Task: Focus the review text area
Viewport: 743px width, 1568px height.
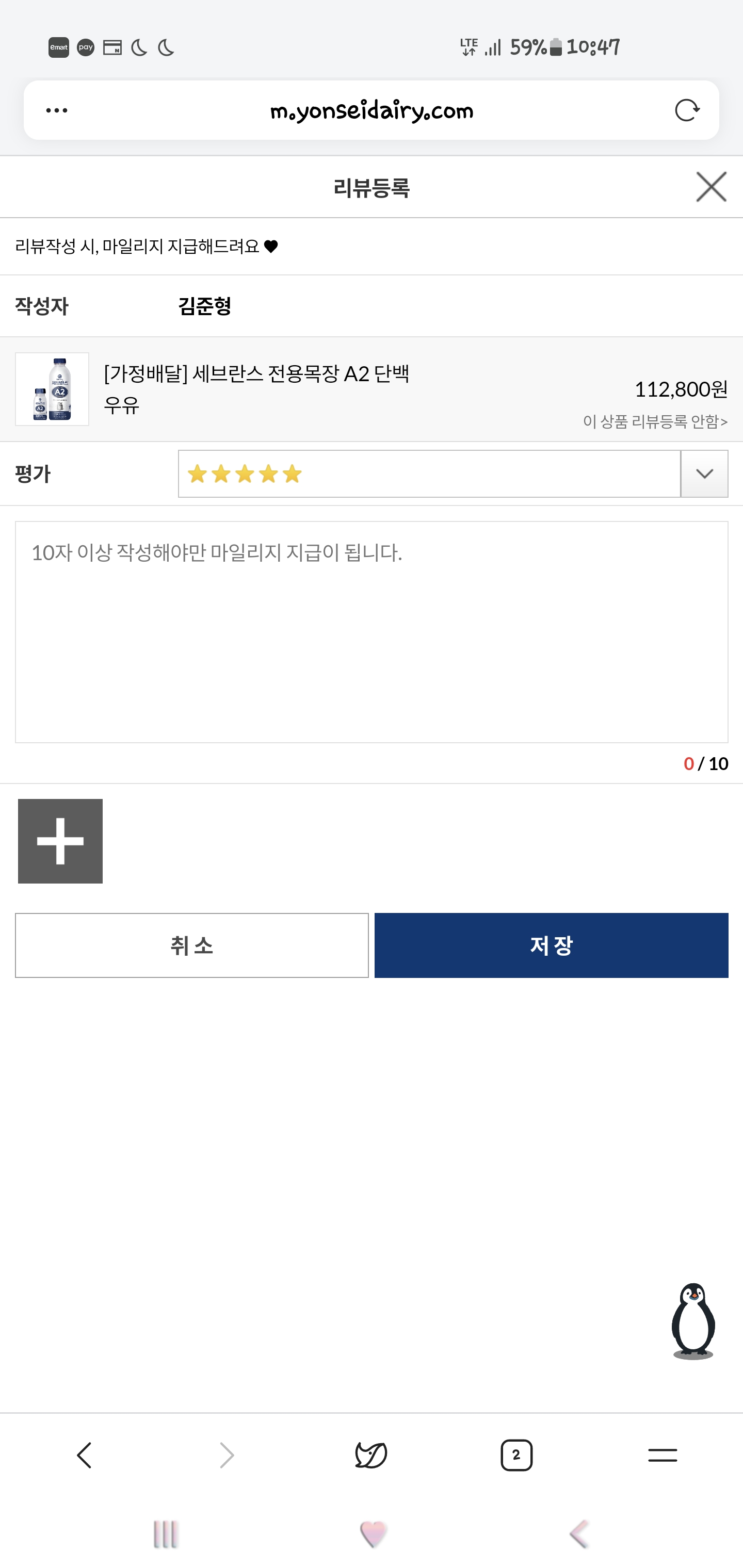Action: (x=372, y=632)
